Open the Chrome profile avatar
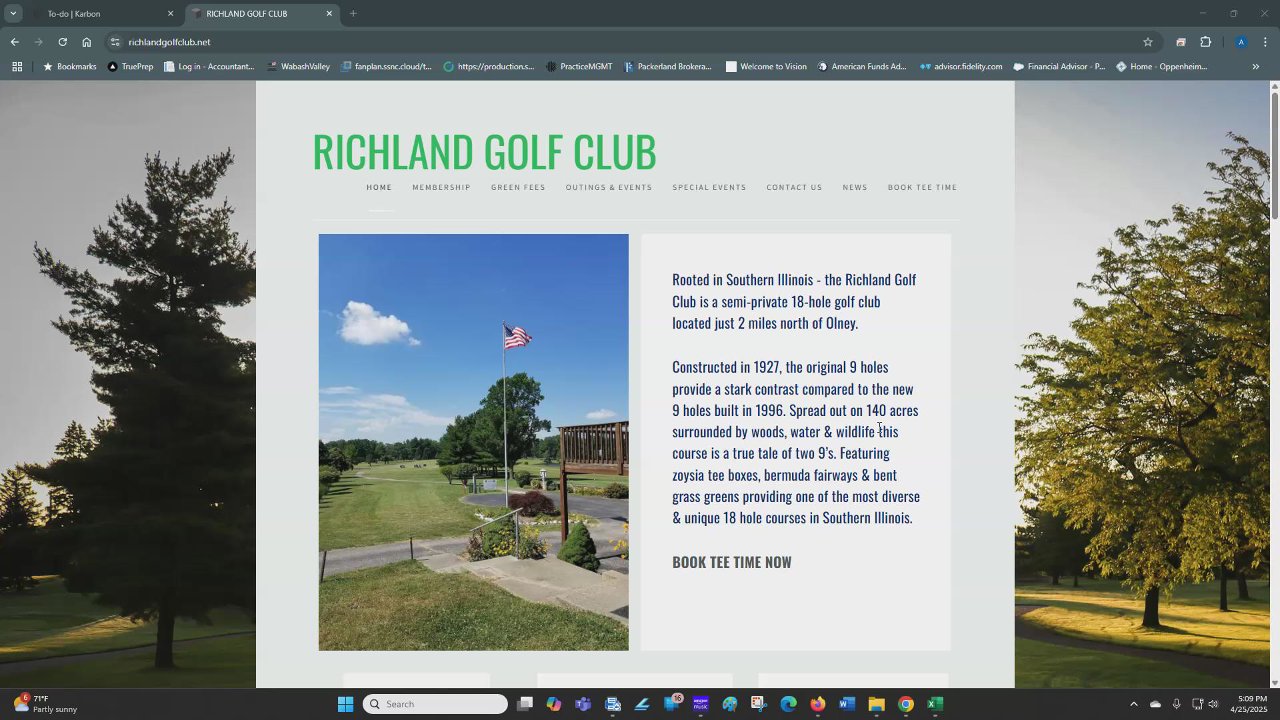This screenshot has height=720, width=1280. [1241, 42]
